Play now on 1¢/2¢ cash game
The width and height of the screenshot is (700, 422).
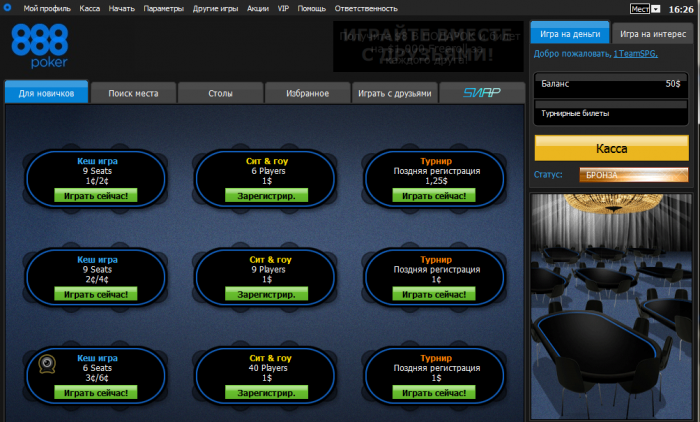(96, 196)
